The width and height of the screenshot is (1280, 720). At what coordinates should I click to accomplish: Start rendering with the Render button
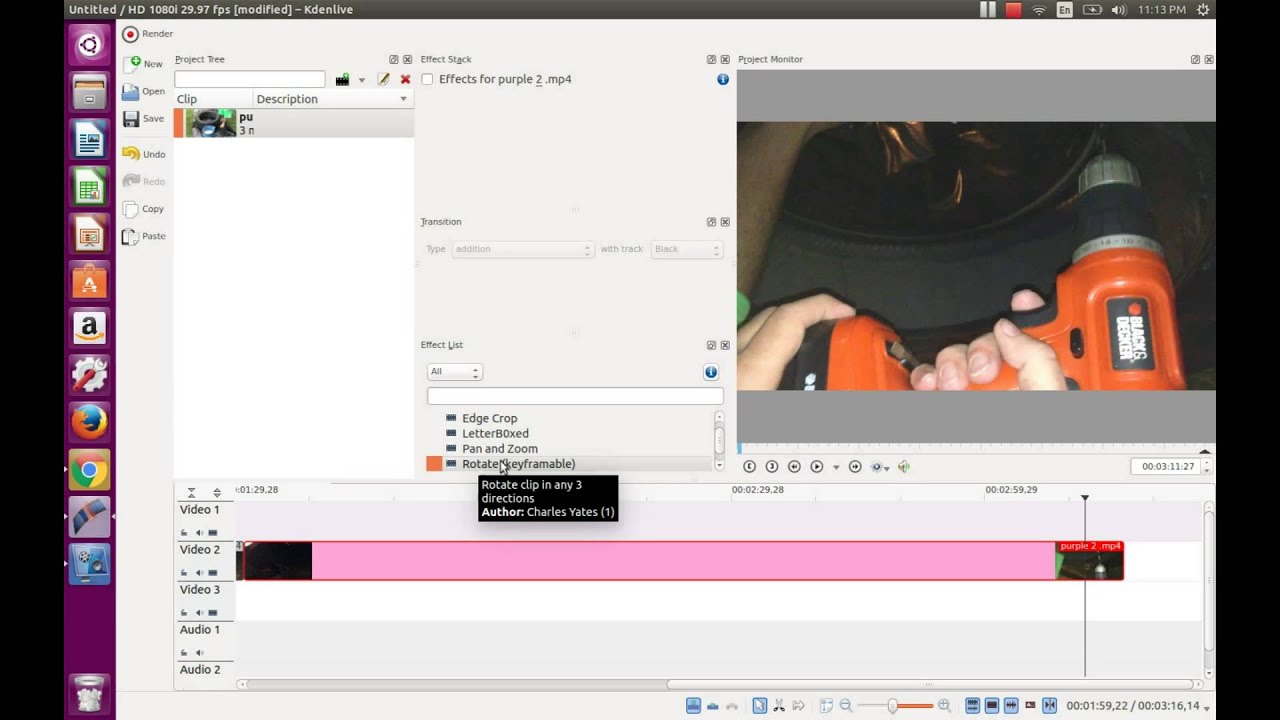147,34
